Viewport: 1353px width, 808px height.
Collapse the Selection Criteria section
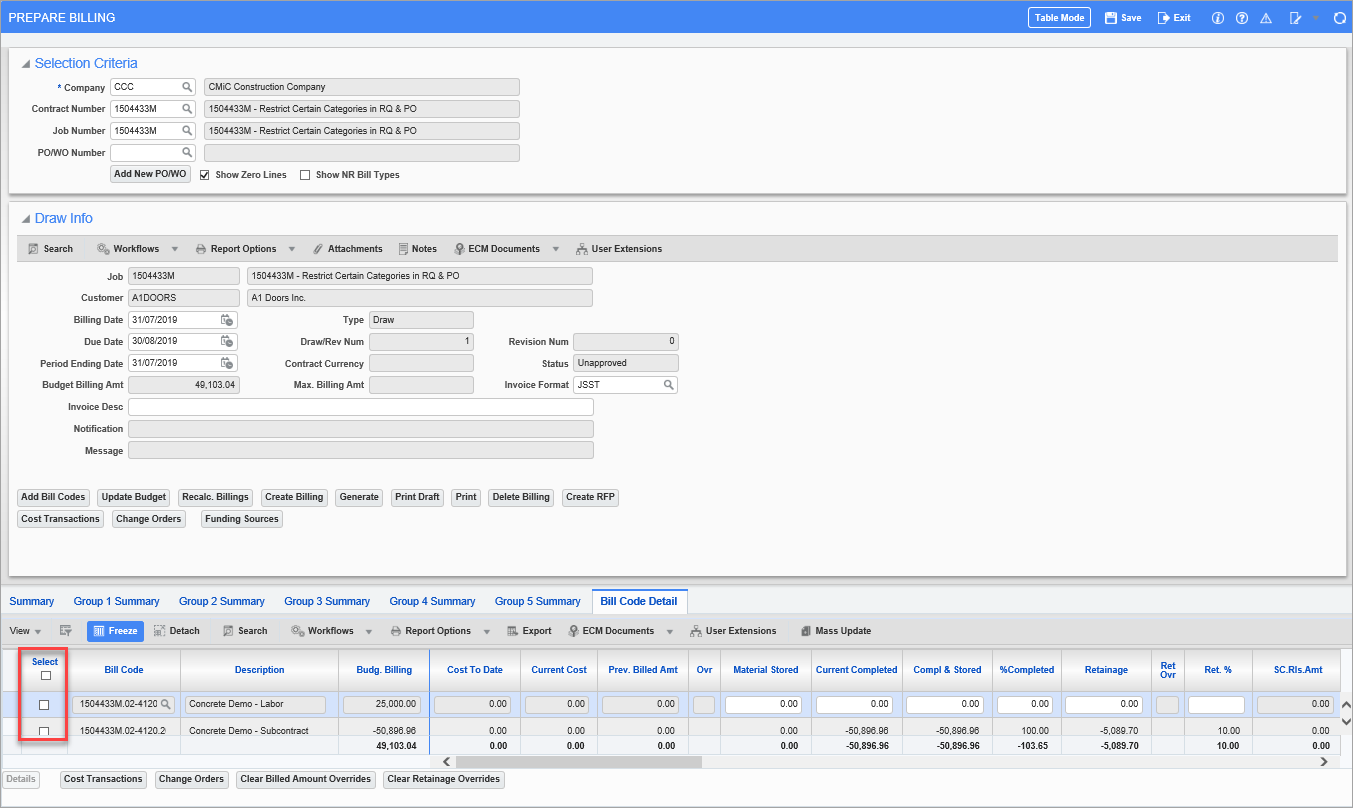click(x=26, y=64)
